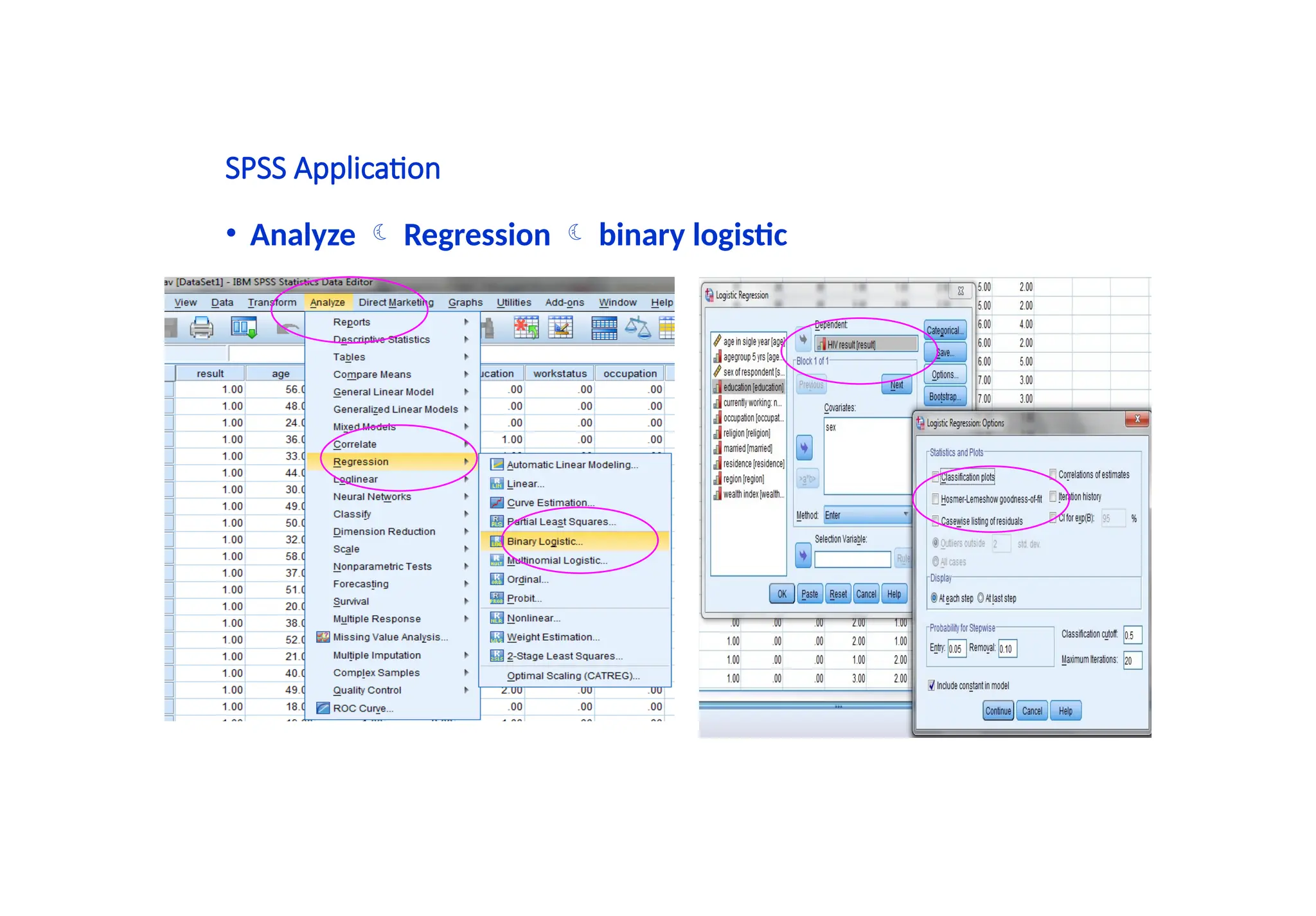Click the Curve Estimation icon
The width and height of the screenshot is (1316, 916).
click(497, 503)
